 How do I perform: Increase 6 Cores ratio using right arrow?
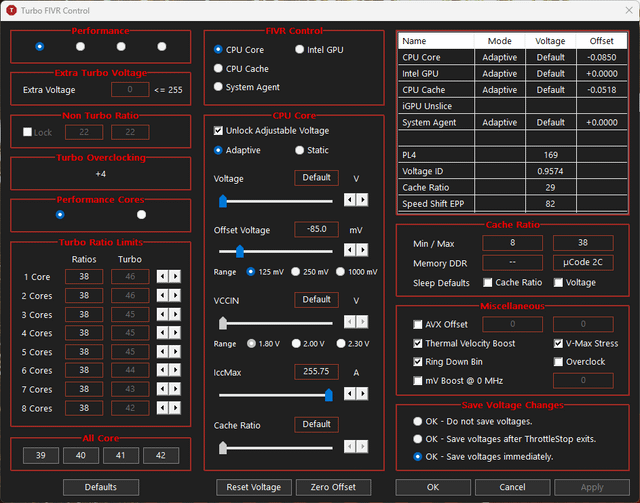[x=175, y=370]
